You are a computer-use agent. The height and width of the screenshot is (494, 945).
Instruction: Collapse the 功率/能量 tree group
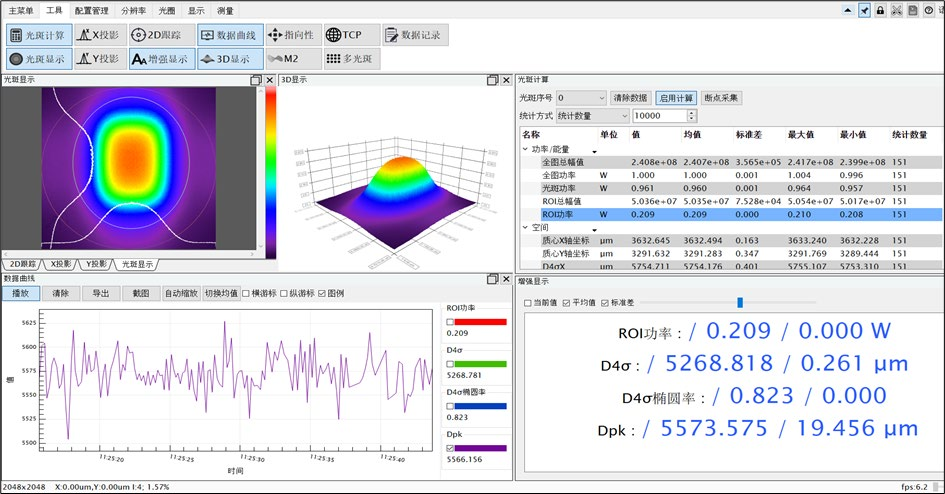coord(526,149)
